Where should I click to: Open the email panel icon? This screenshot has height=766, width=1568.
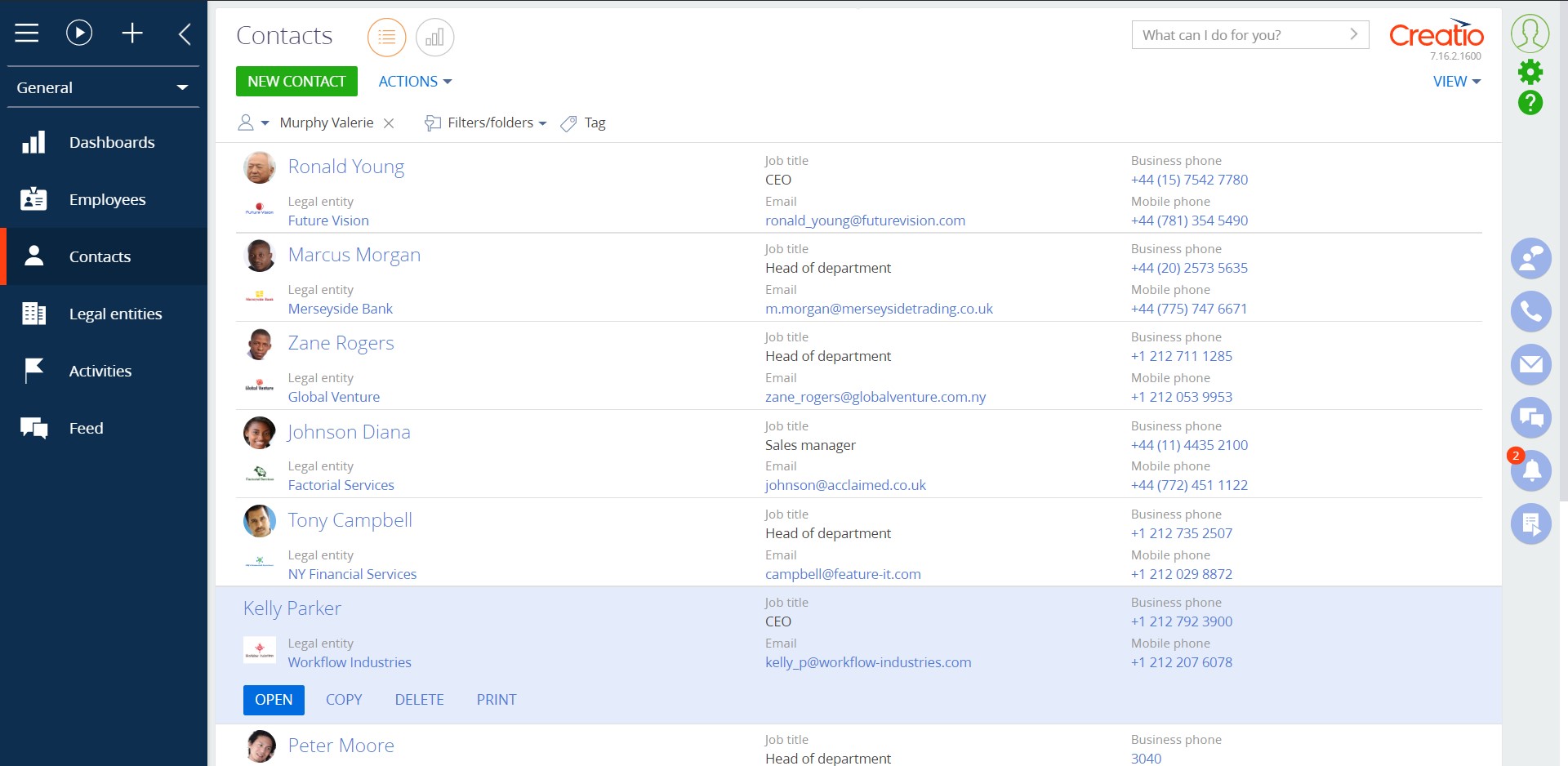point(1530,364)
